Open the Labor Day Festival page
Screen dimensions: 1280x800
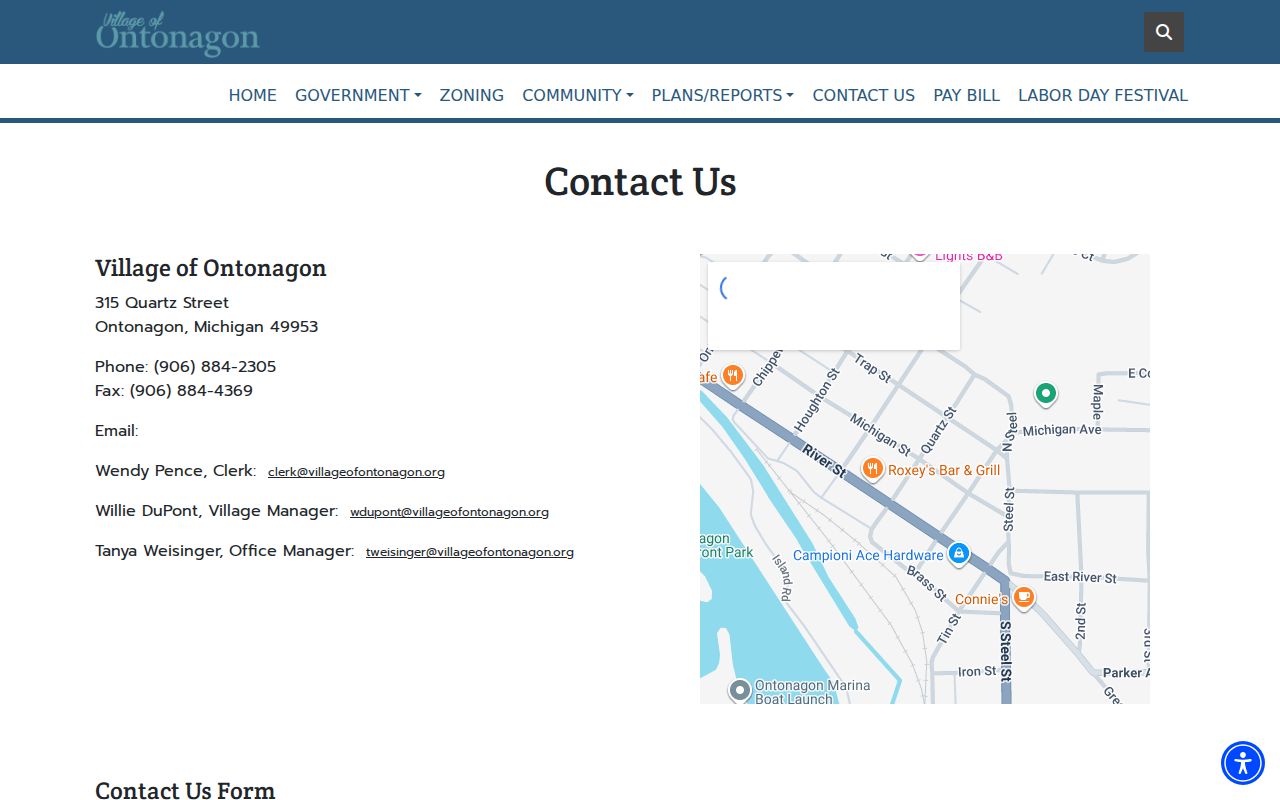(x=1103, y=95)
